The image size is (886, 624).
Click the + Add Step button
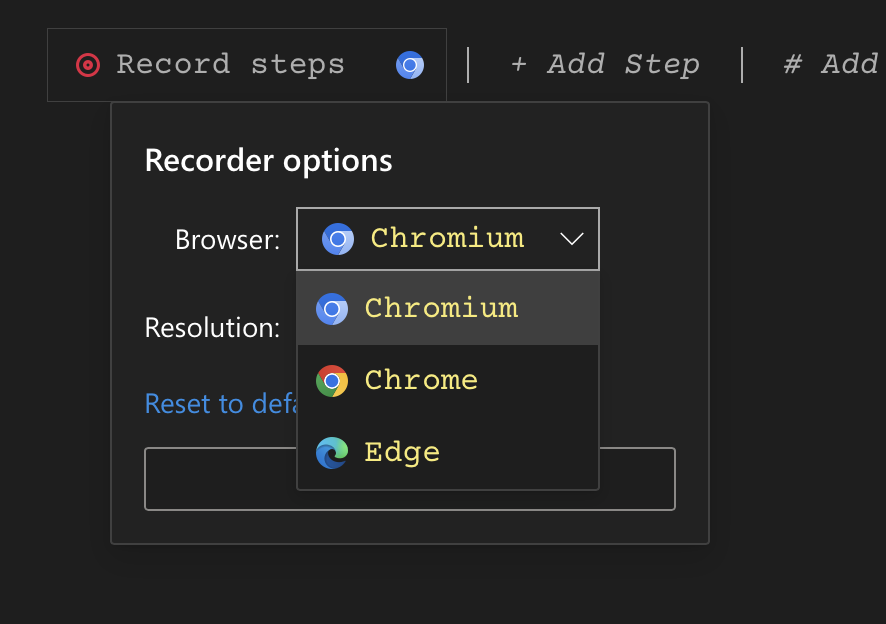pyautogui.click(x=604, y=65)
